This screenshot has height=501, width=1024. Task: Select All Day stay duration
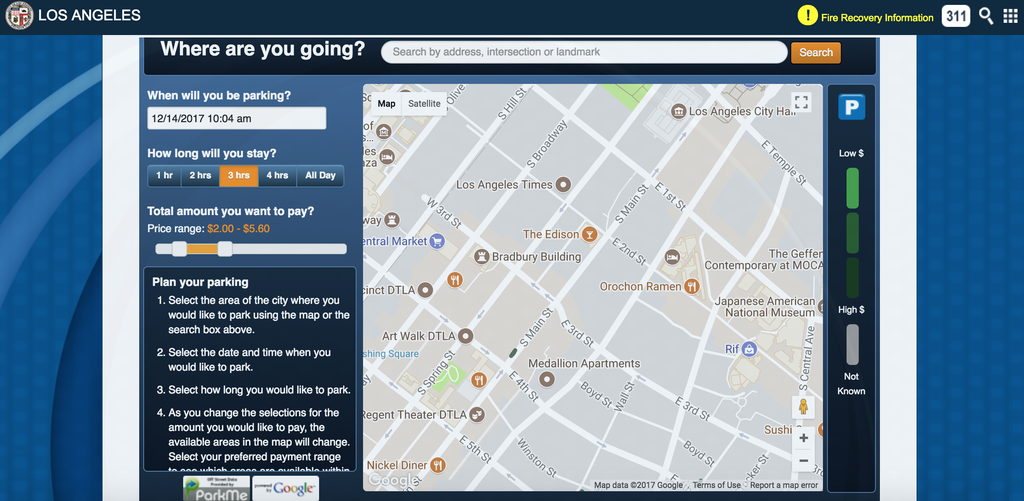320,176
